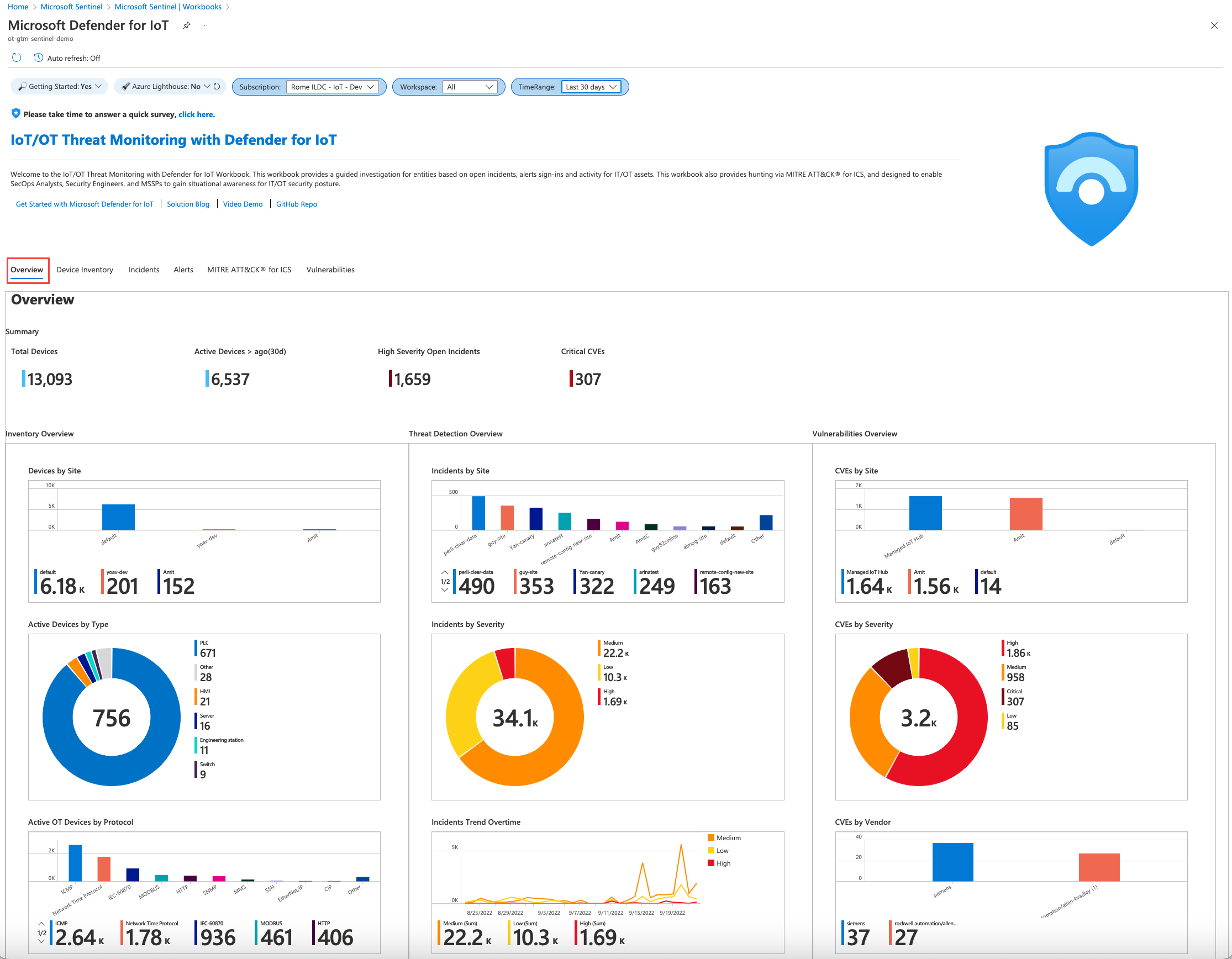Pin the Microsoft Defender for IoT workbook
Image resolution: width=1232 pixels, height=959 pixels.
[x=186, y=25]
